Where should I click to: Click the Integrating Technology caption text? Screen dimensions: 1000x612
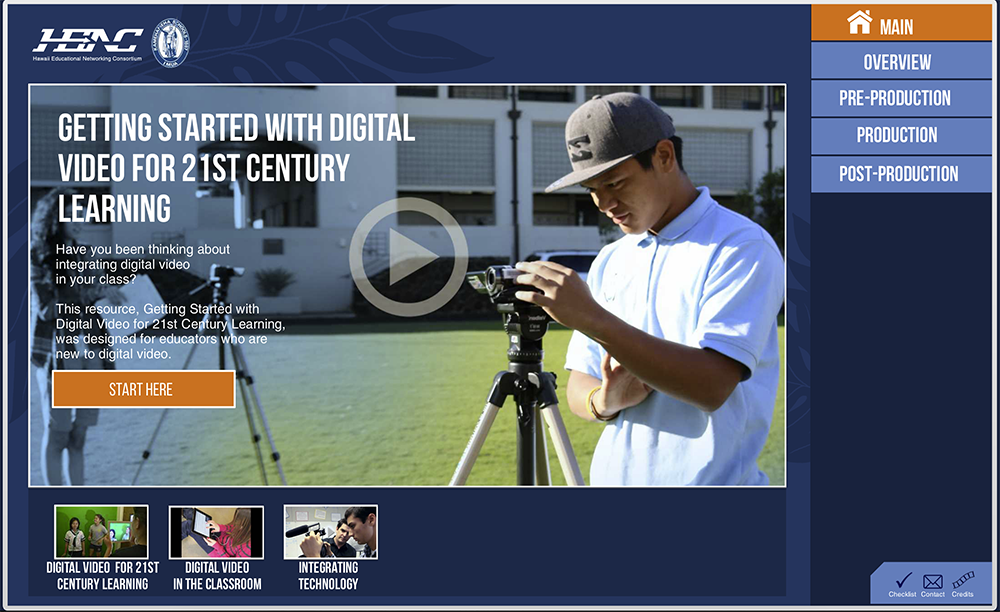(328, 576)
